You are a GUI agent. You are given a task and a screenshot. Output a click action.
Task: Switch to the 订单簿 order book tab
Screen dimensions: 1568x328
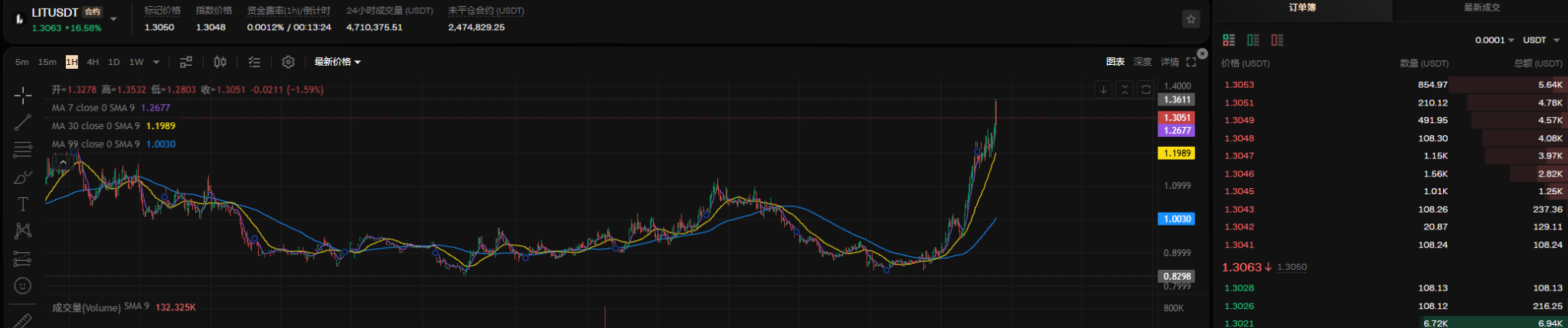click(1302, 8)
